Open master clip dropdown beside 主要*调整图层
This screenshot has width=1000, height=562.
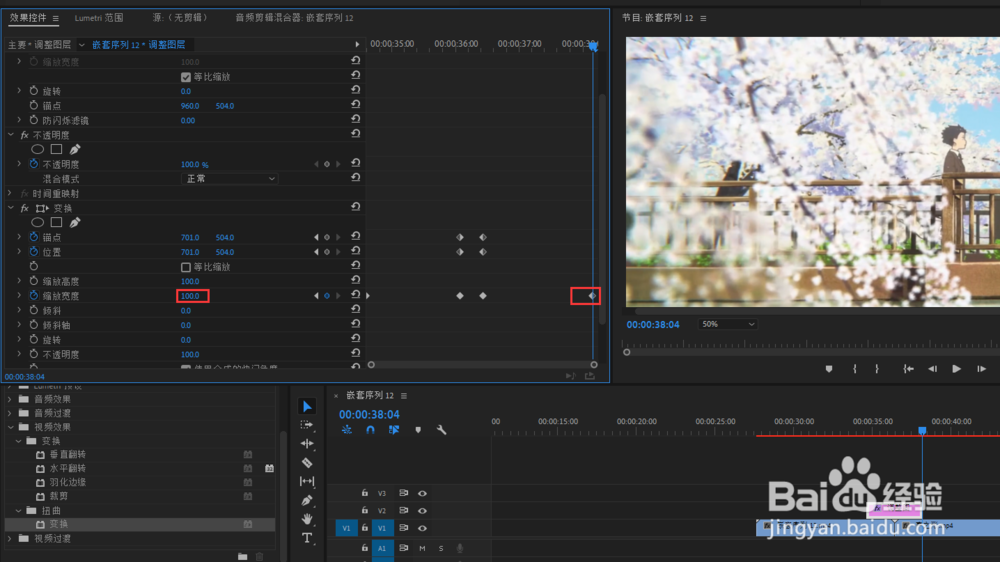[82, 45]
